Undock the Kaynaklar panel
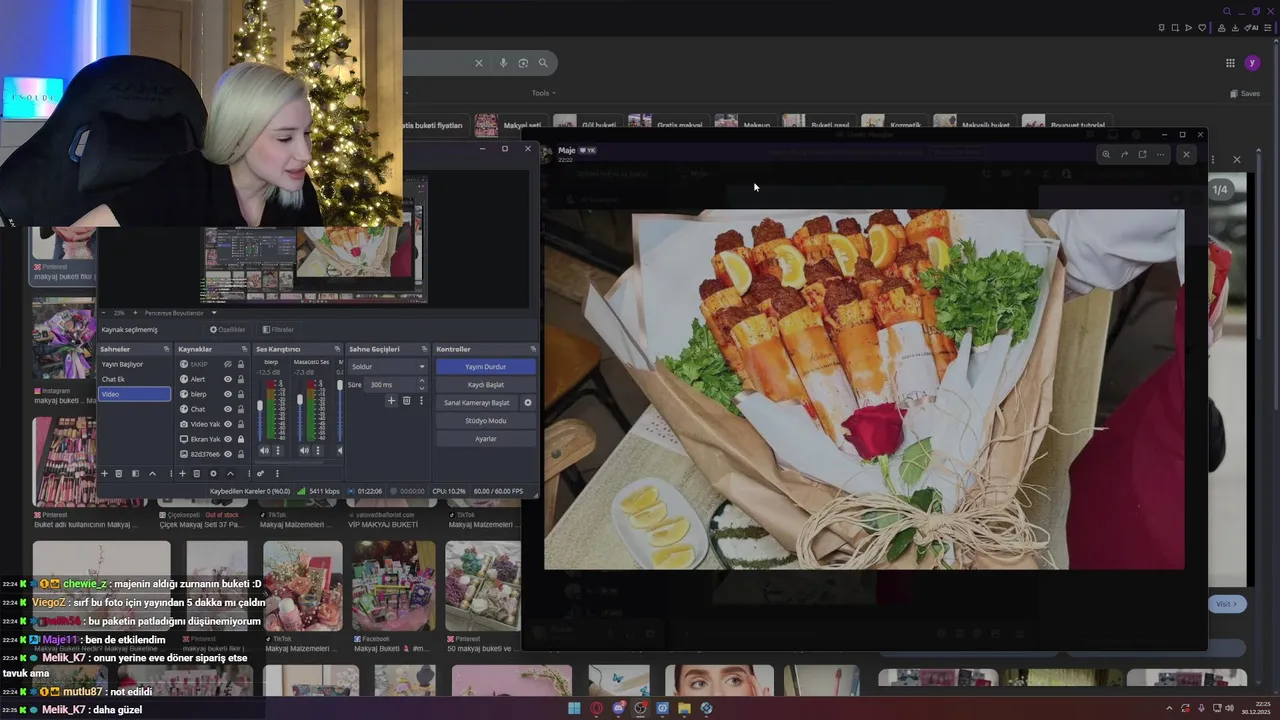1280x720 pixels. coord(244,349)
